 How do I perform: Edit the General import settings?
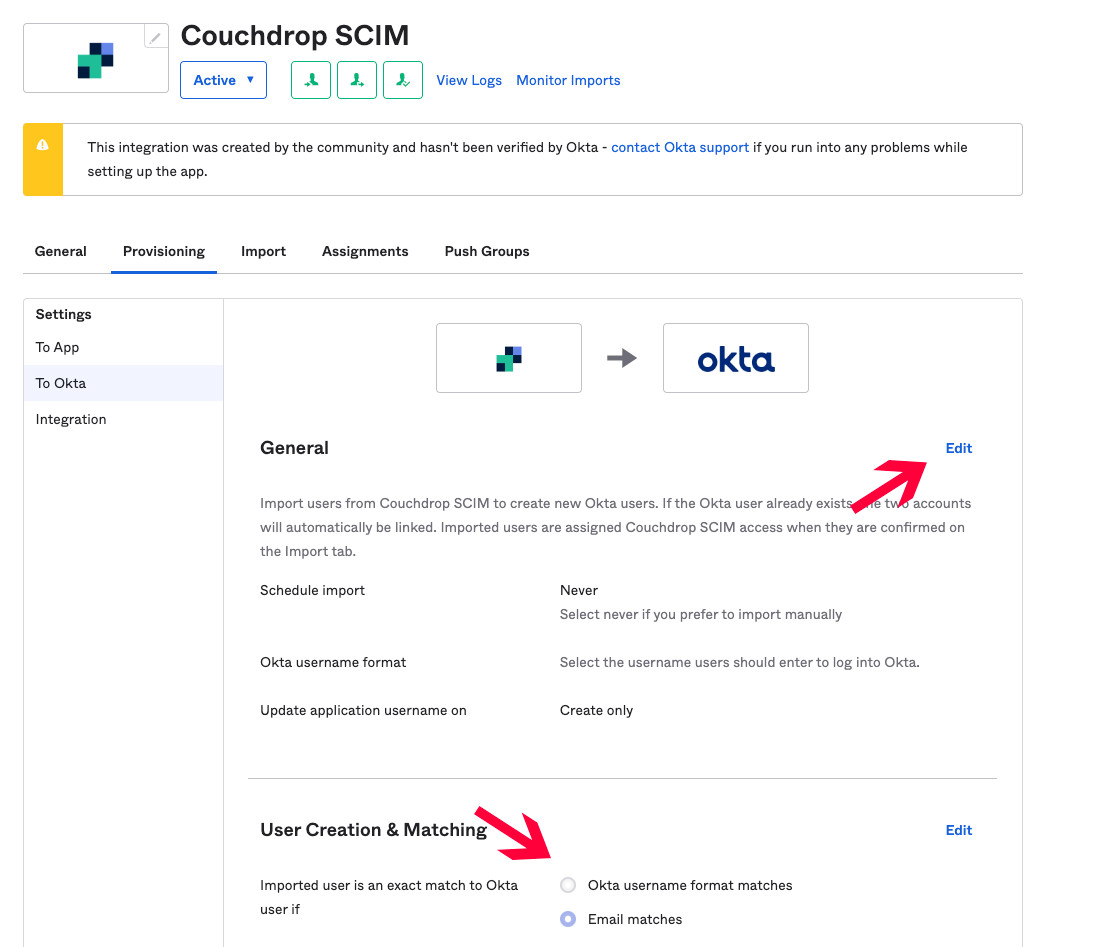958,448
